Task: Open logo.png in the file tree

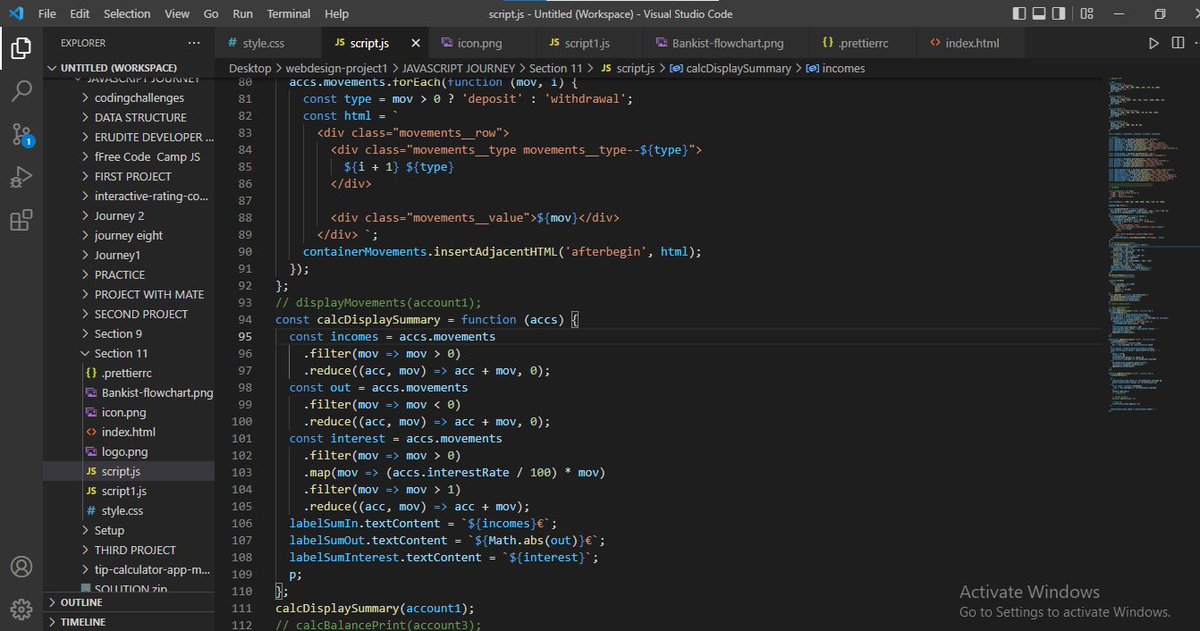Action: [x=125, y=452]
